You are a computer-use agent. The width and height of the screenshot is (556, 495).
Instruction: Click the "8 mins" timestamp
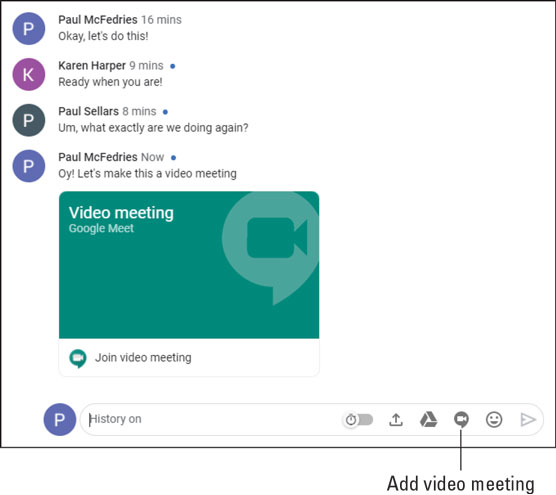pos(139,111)
